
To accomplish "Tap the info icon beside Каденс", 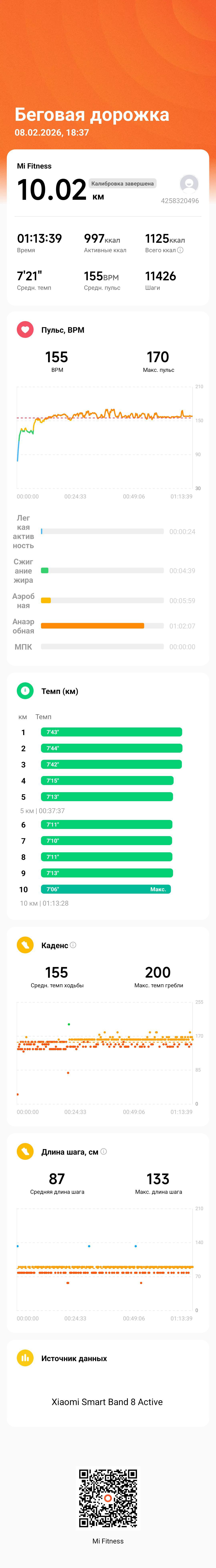I will coord(73,945).
